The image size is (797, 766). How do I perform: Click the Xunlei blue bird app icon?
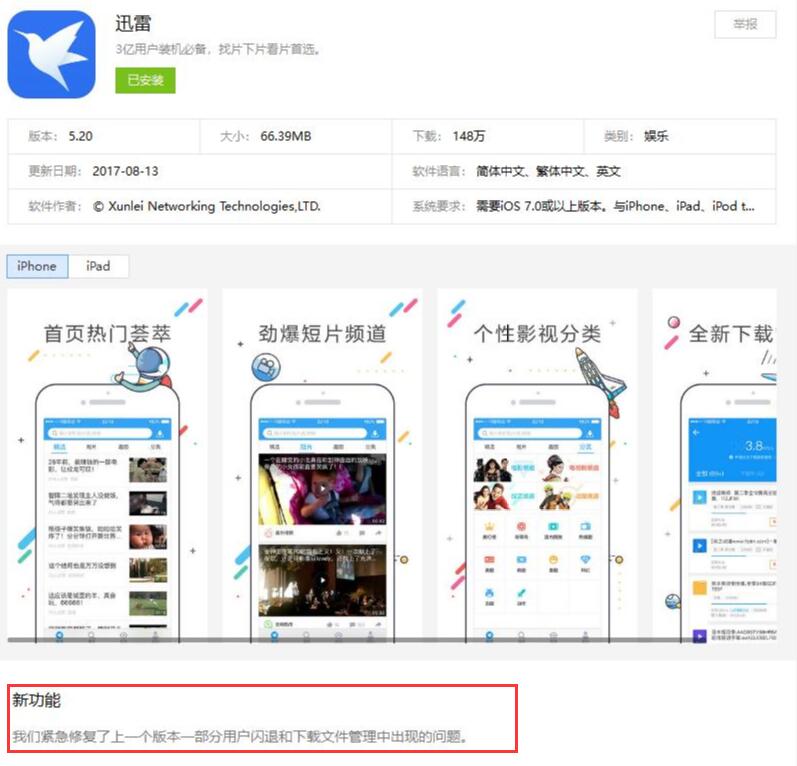(51, 54)
